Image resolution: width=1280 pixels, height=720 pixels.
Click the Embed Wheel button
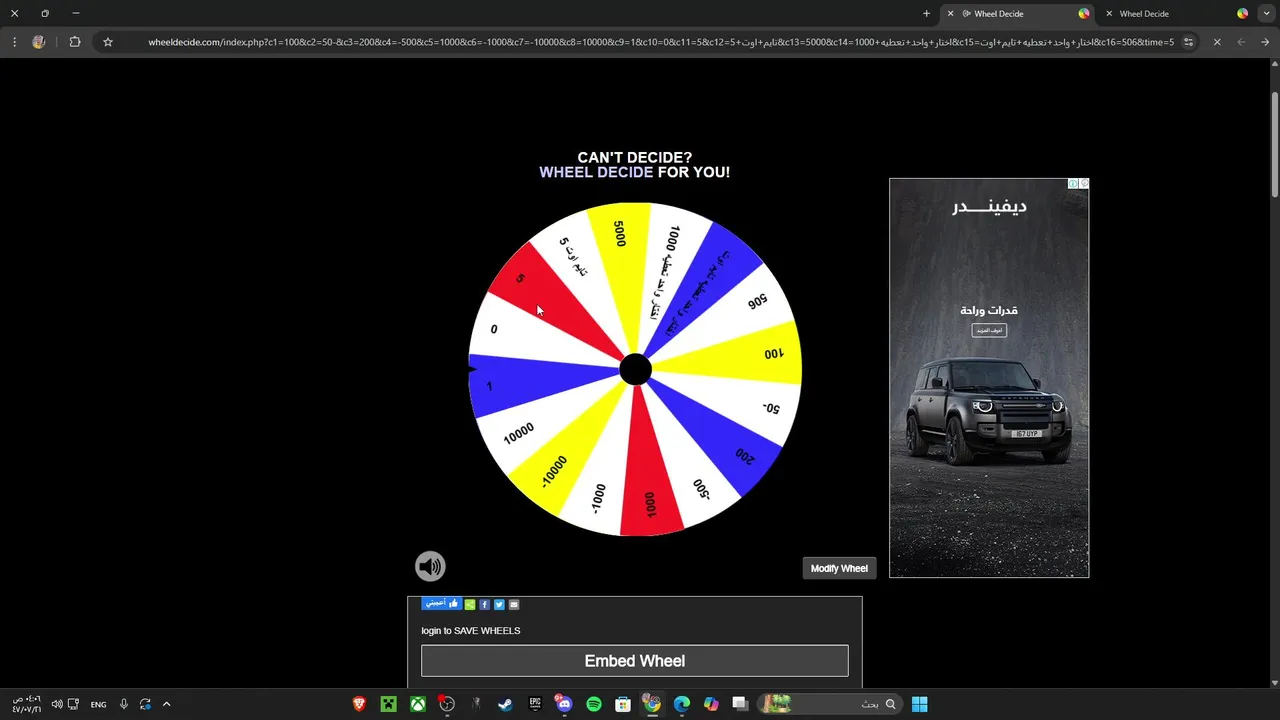(x=635, y=661)
